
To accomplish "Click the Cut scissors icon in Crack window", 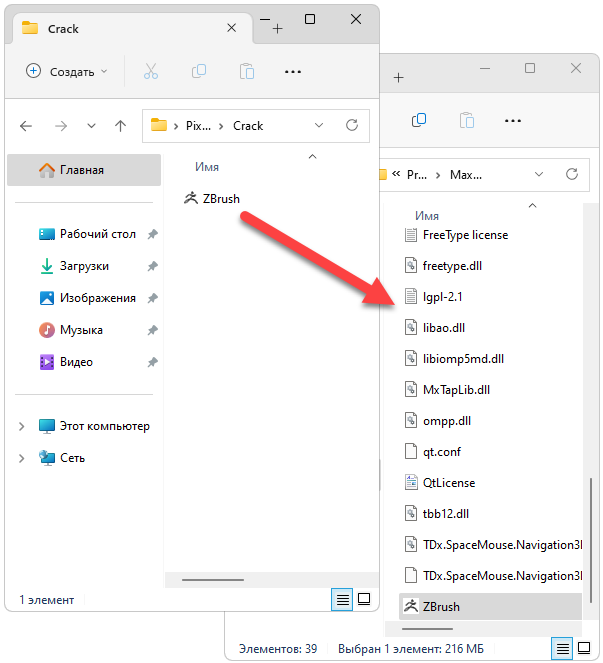I will 151,71.
